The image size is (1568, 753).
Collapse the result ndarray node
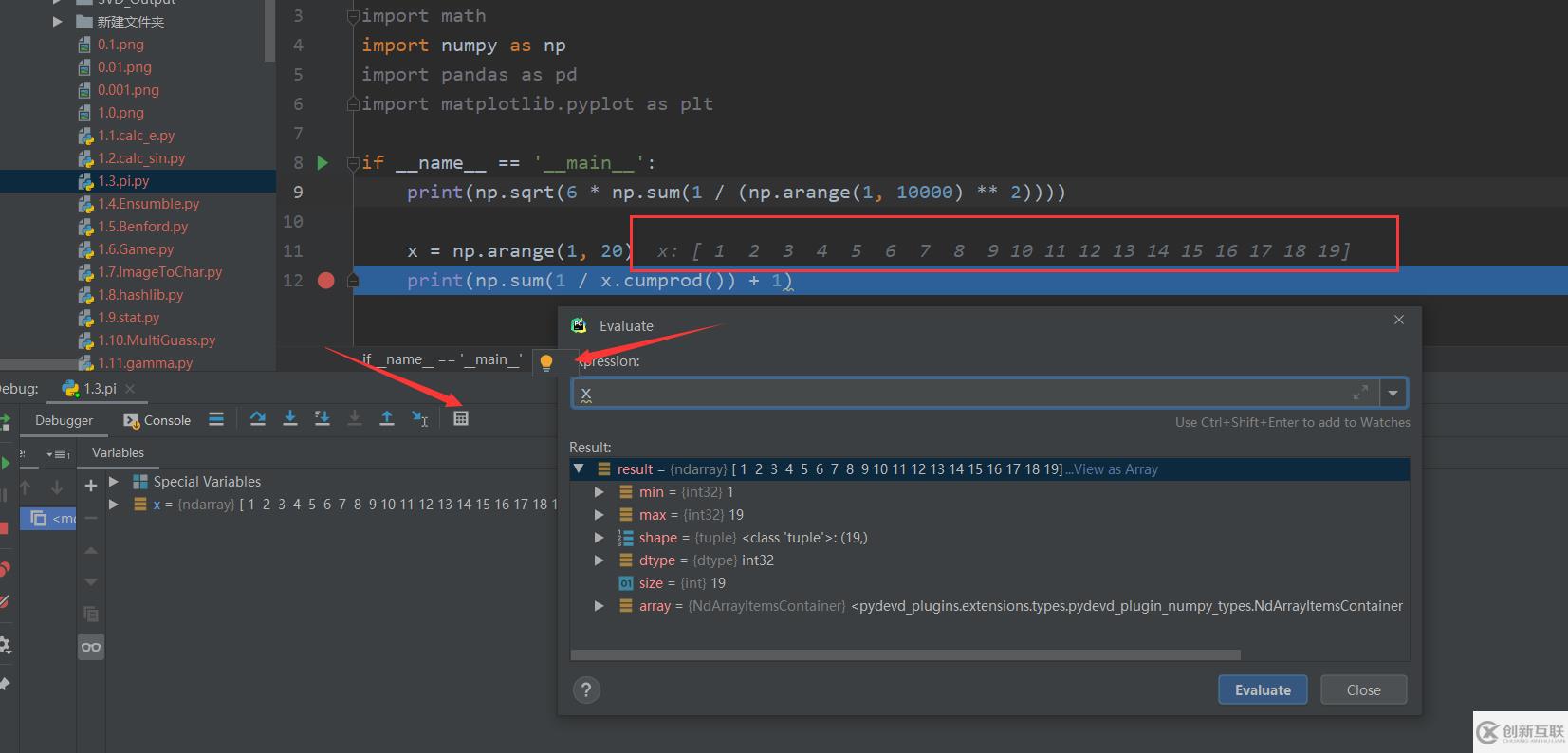pos(579,468)
